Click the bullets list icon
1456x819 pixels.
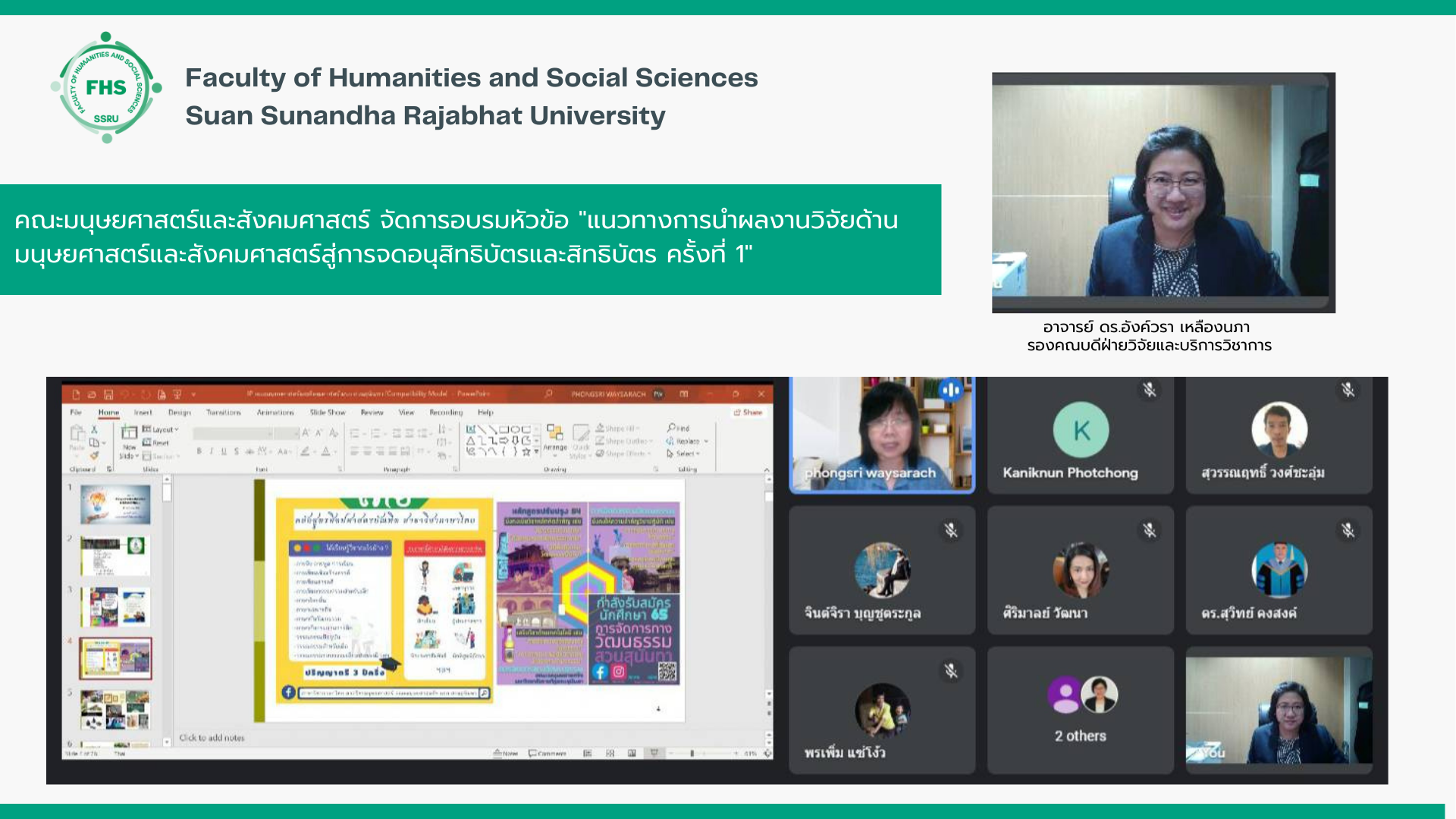pos(355,433)
